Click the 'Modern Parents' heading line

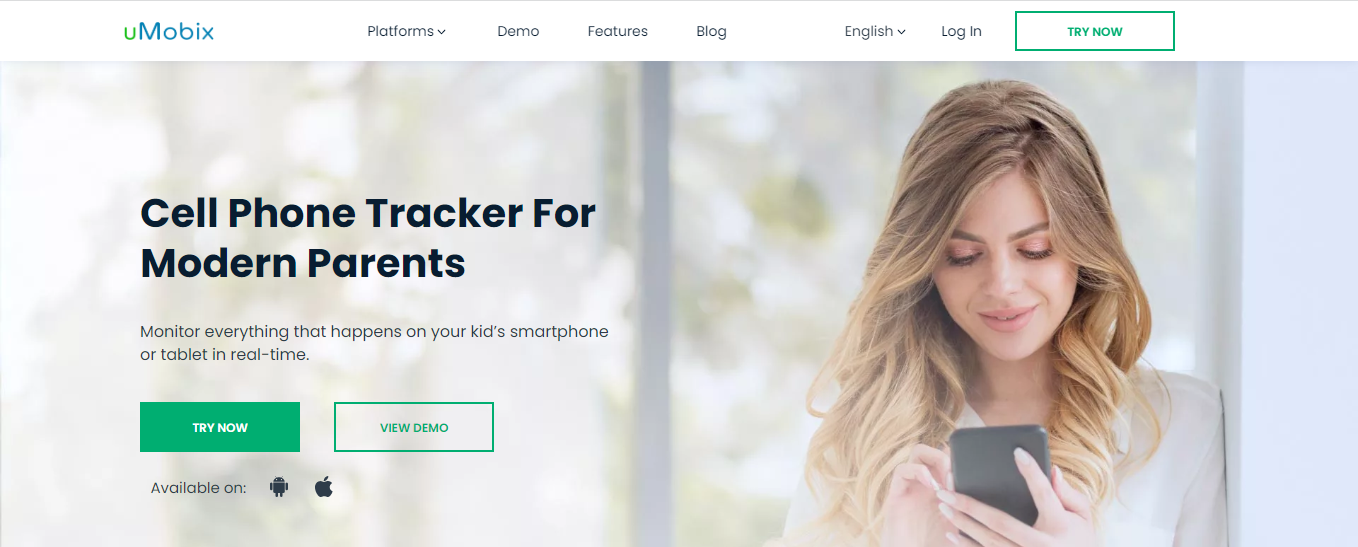pyautogui.click(x=303, y=262)
